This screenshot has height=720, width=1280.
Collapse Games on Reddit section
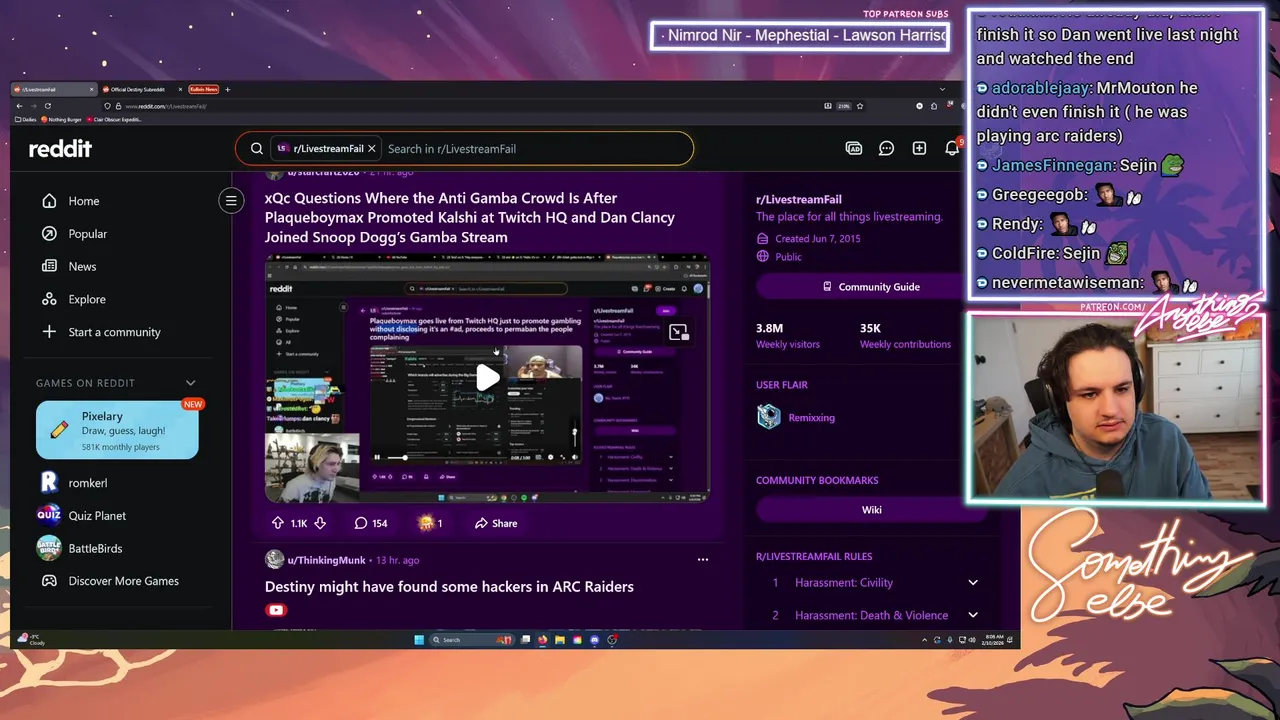[x=191, y=383]
